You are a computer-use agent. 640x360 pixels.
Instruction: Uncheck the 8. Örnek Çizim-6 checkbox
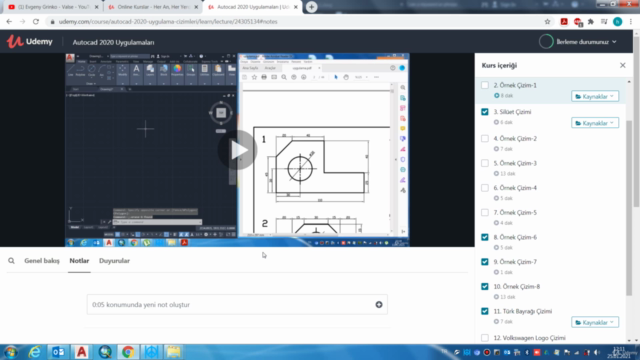484,237
